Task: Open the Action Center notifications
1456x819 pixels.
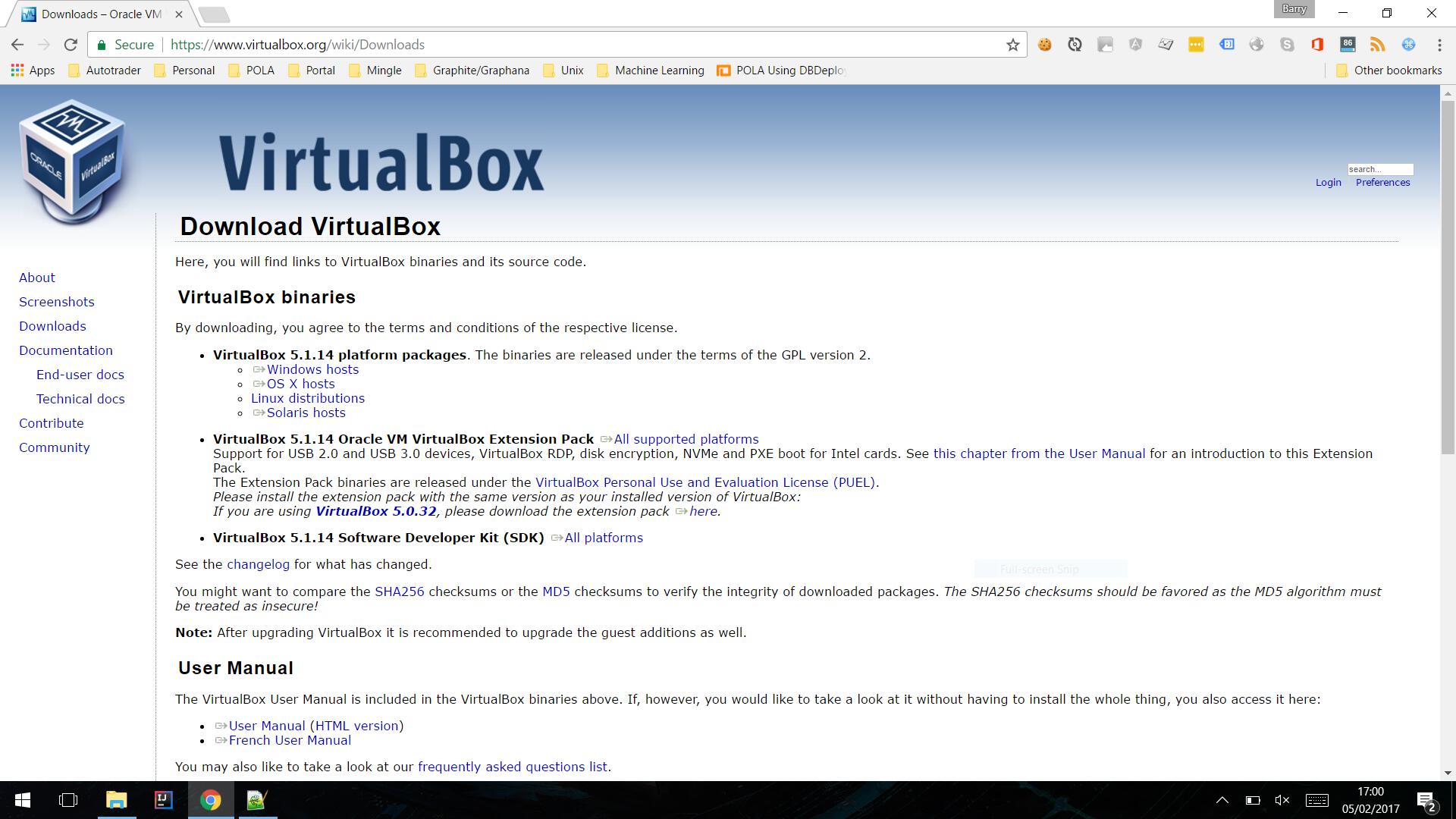Action: [x=1426, y=801]
